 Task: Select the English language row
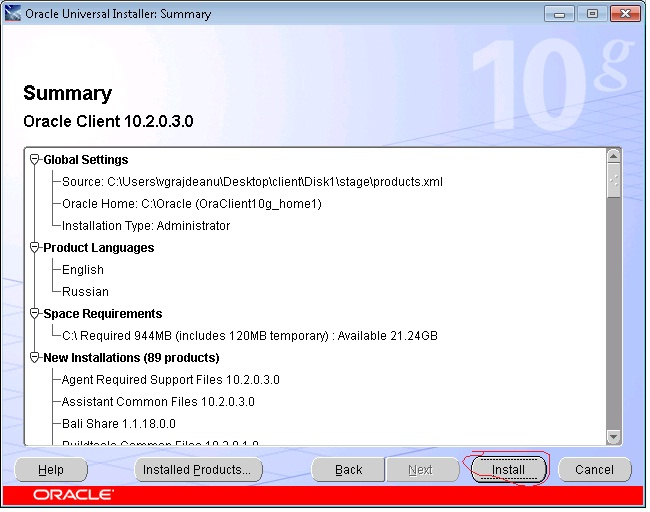point(83,269)
